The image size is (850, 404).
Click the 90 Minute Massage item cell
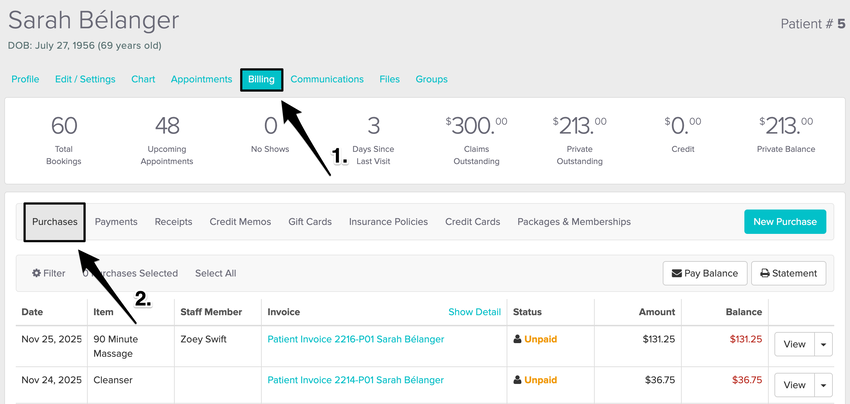115,346
